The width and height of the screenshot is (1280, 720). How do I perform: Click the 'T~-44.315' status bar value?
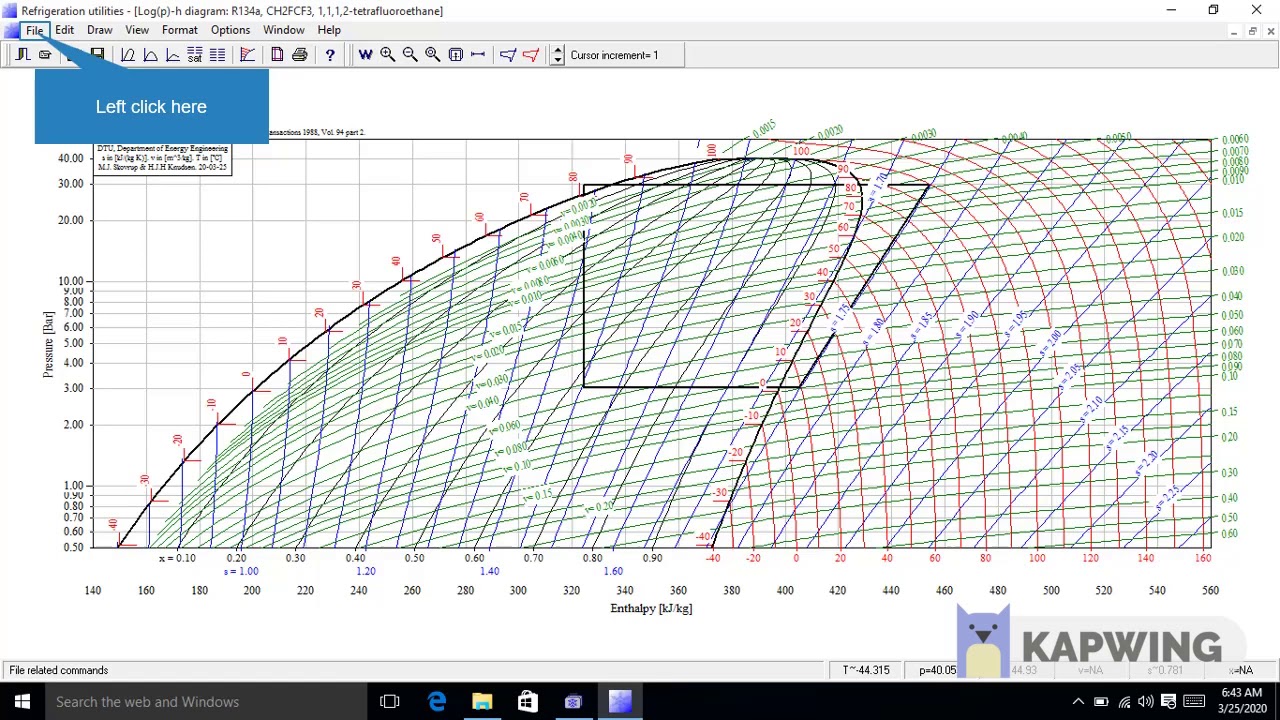click(x=866, y=670)
